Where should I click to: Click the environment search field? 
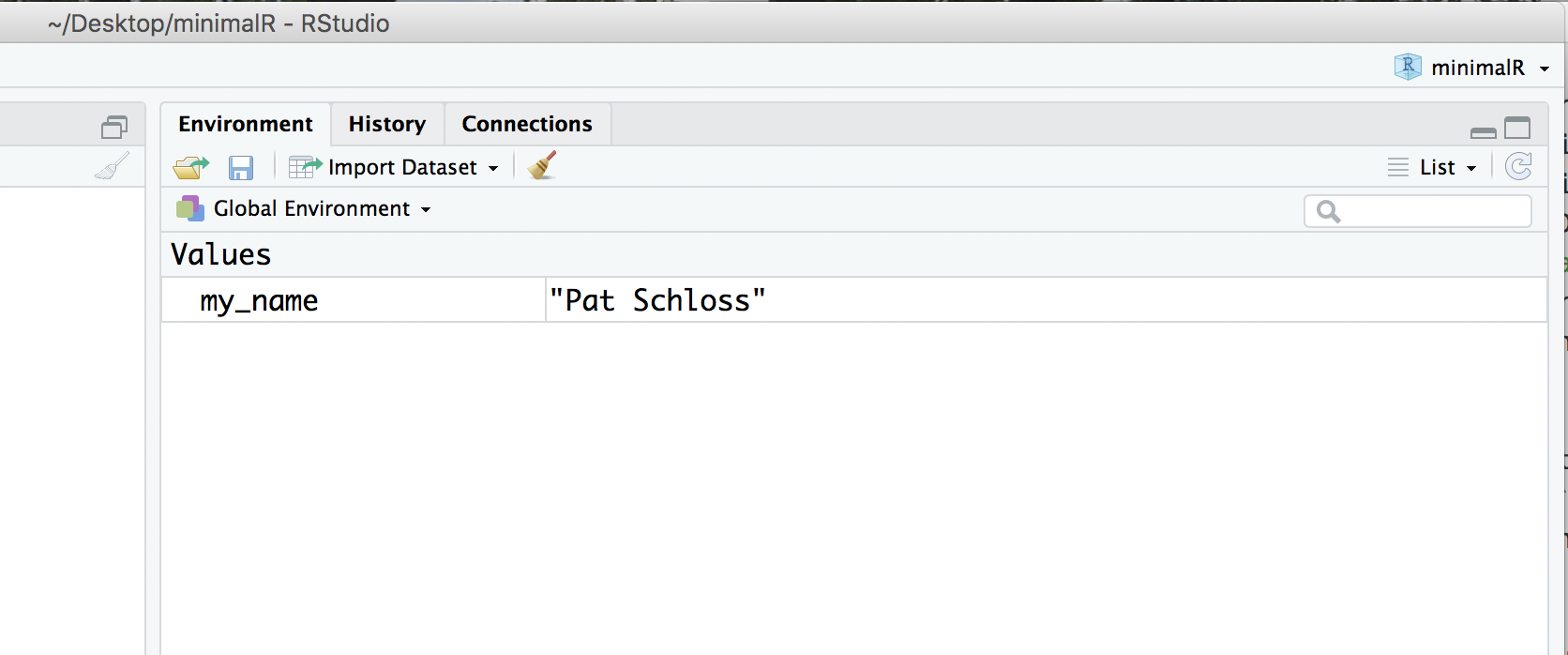tap(1430, 211)
